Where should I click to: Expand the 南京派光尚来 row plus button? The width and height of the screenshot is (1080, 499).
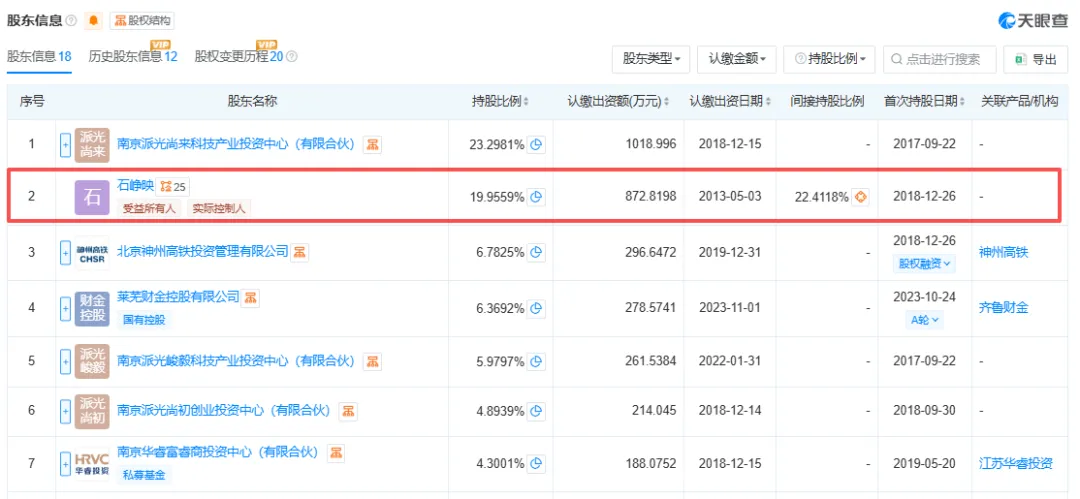point(65,145)
